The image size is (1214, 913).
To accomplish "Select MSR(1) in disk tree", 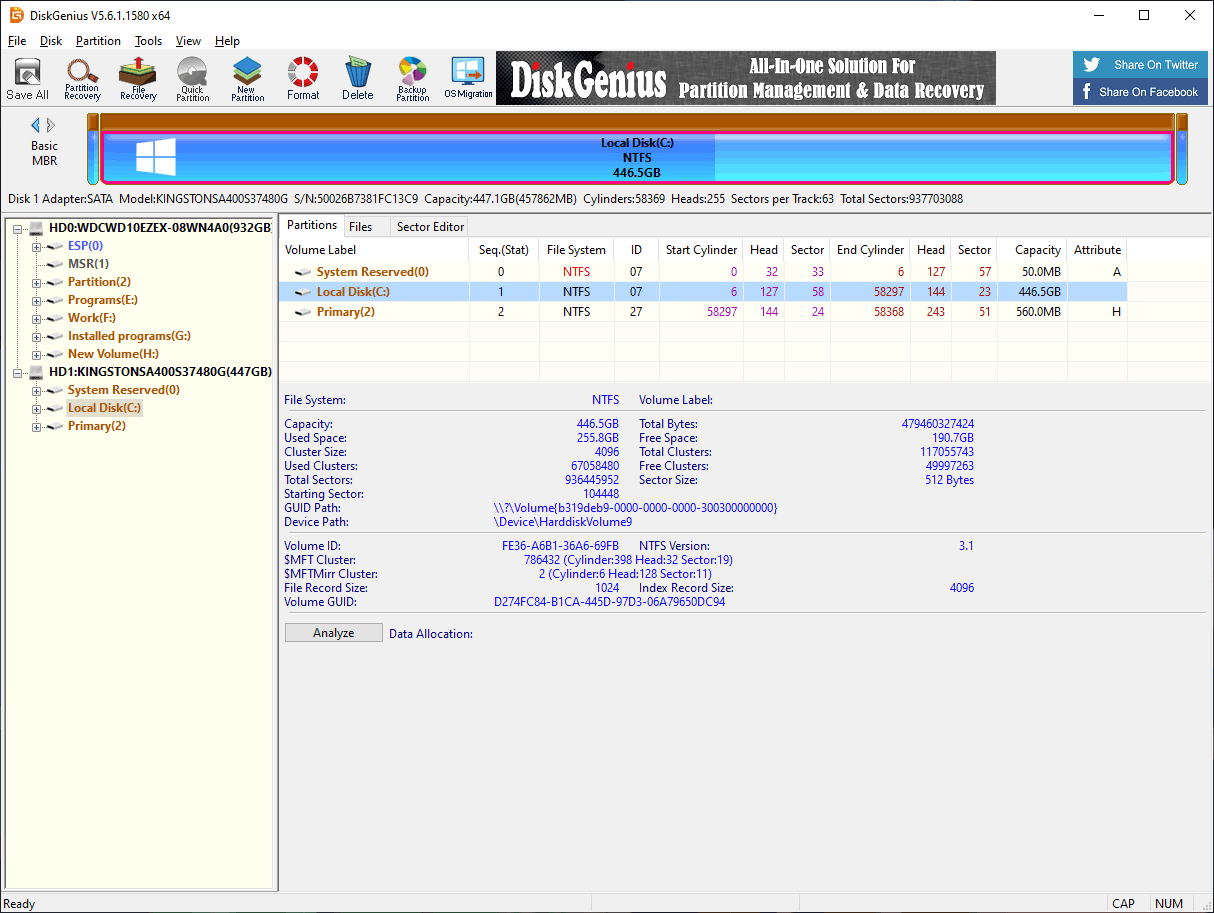I will pos(88,264).
